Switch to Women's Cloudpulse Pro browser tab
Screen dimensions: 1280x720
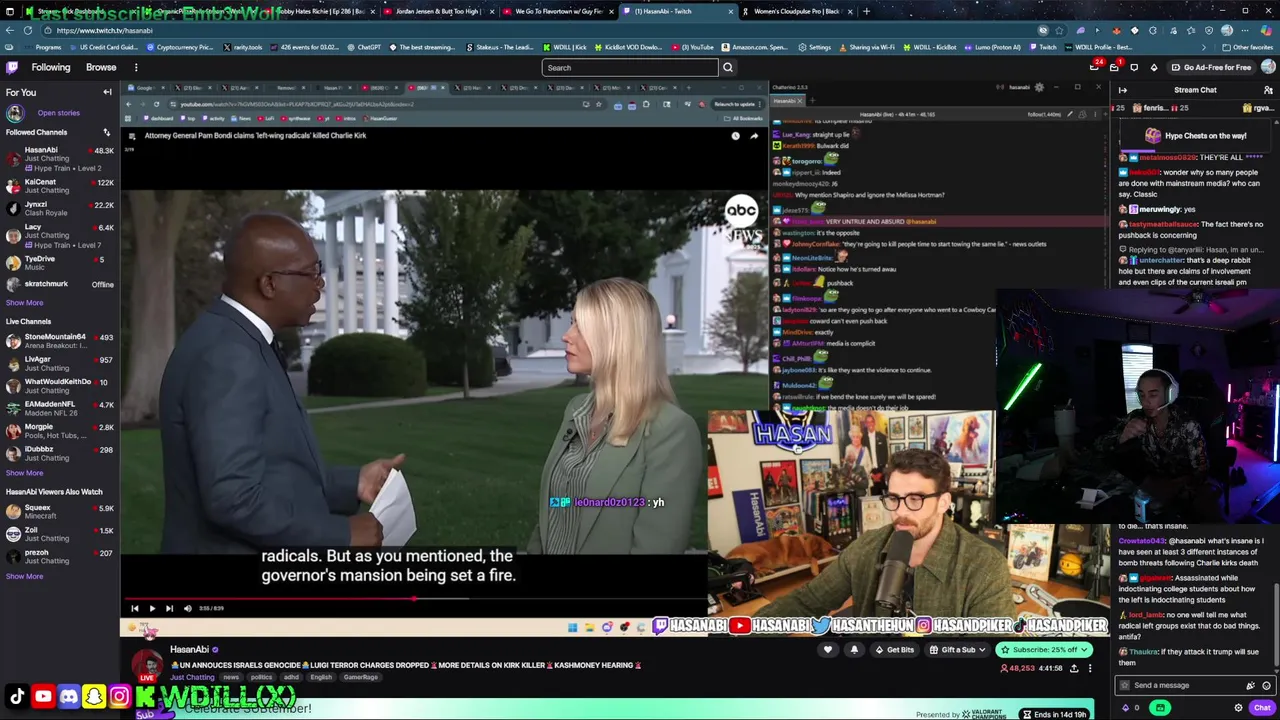tap(797, 11)
